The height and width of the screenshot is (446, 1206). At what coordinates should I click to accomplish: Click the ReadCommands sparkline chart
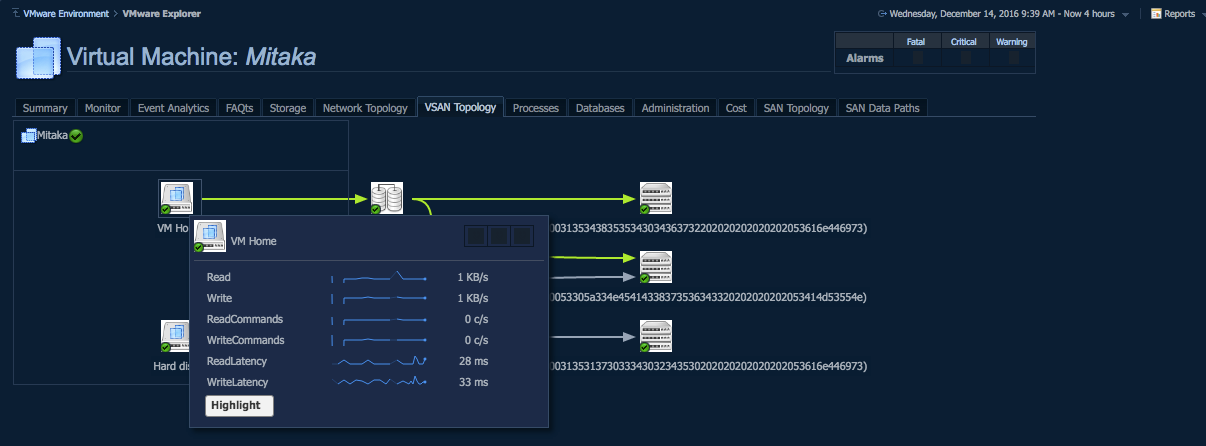point(379,319)
